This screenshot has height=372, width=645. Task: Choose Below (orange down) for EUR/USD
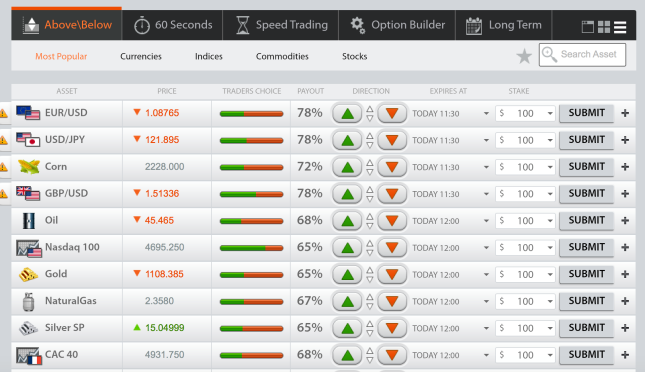coord(392,113)
